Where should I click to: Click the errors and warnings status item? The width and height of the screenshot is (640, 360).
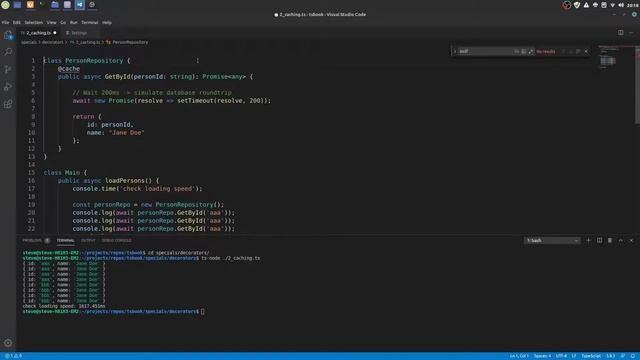click(13, 356)
